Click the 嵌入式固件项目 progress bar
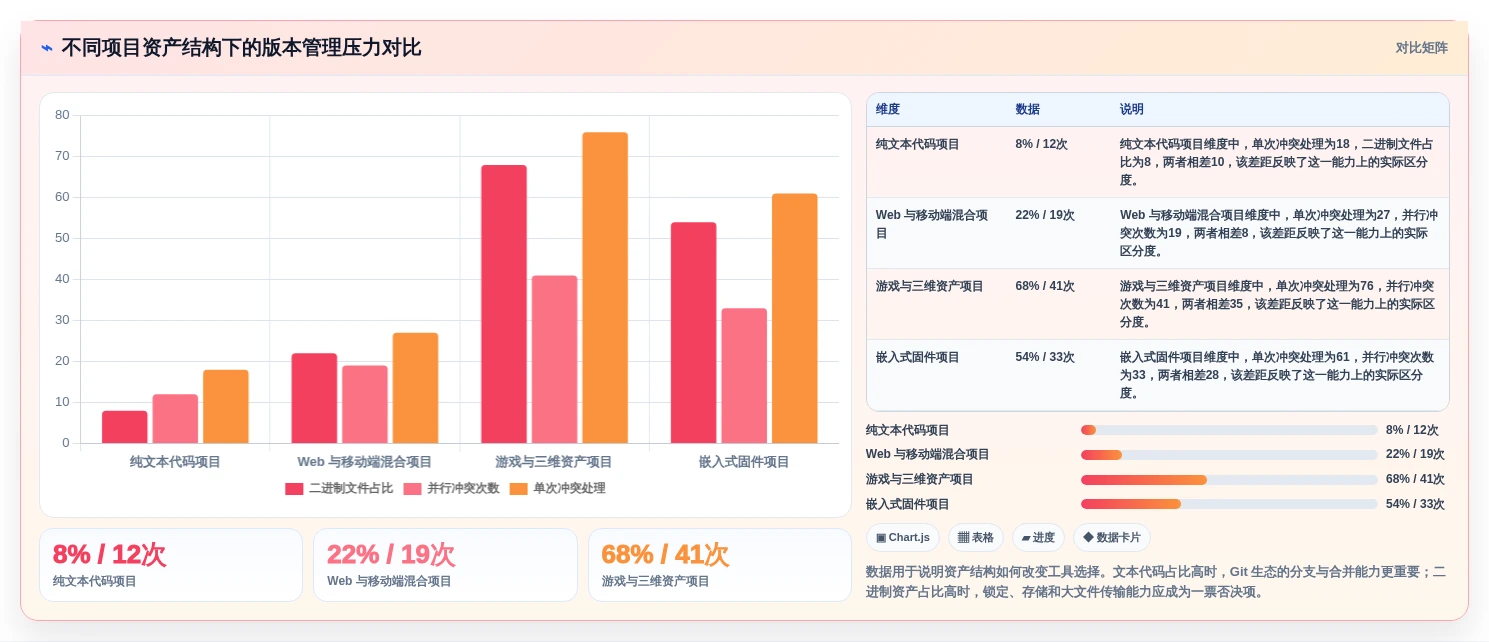 point(1229,504)
